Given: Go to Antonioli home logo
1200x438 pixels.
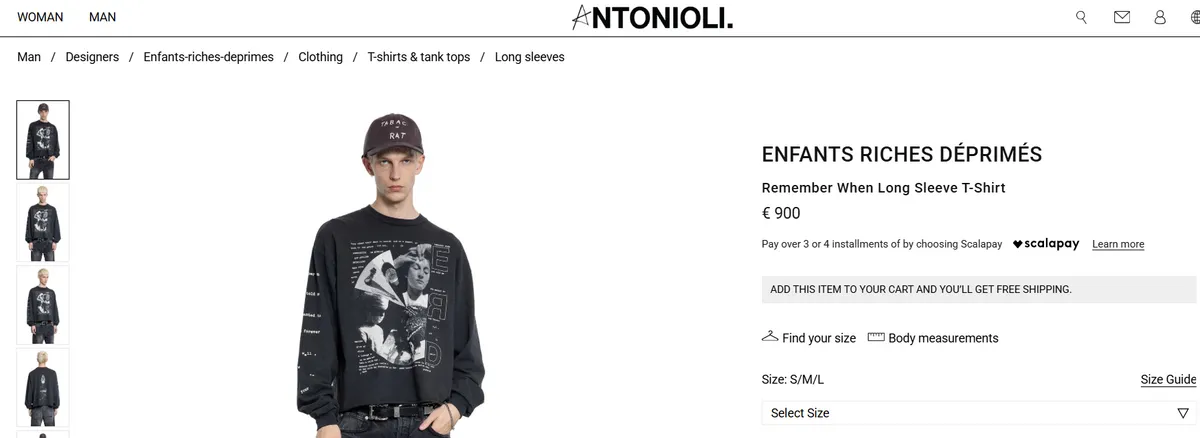Looking at the screenshot, I should (x=652, y=17).
